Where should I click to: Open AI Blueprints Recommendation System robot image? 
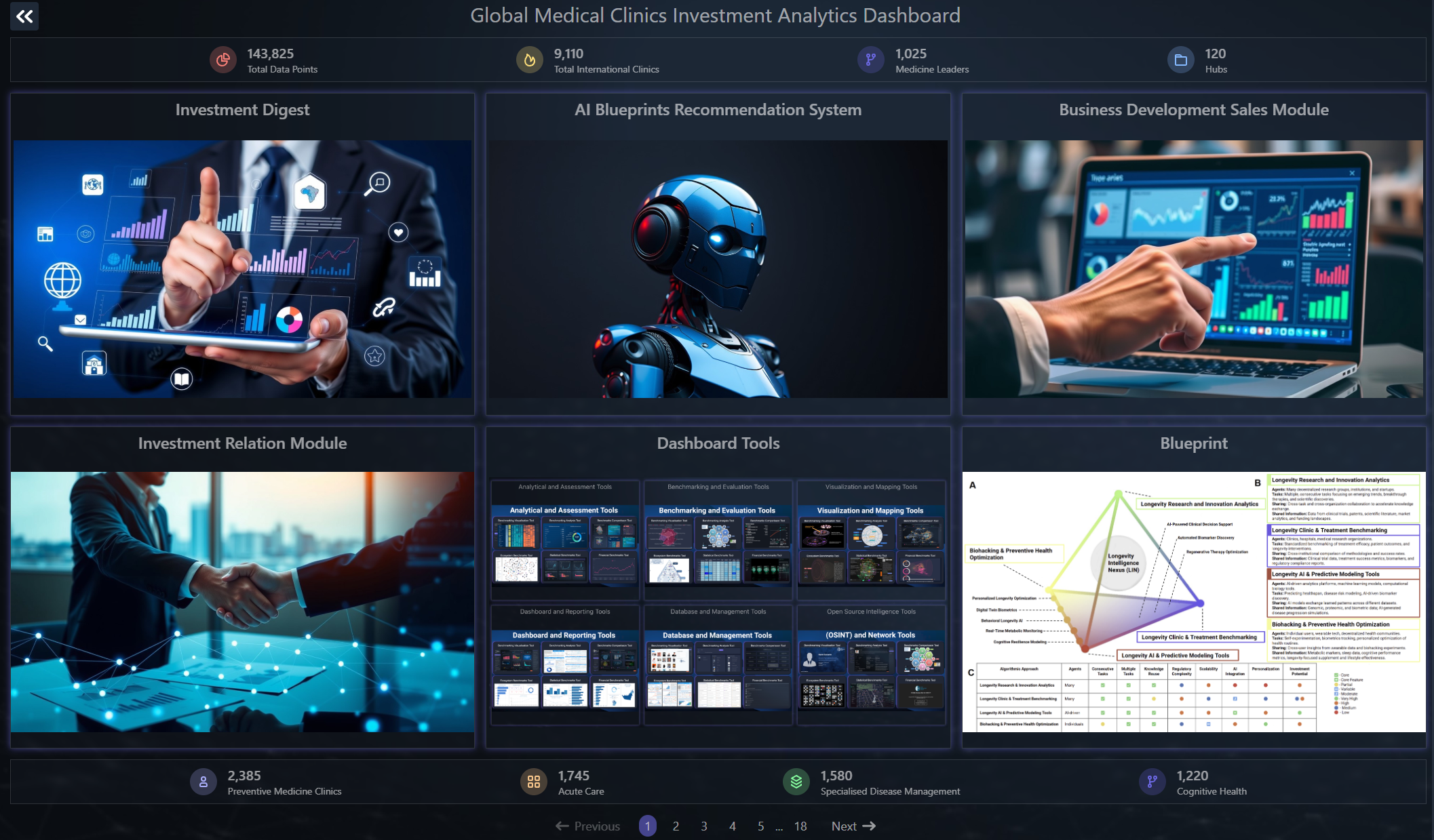718,269
